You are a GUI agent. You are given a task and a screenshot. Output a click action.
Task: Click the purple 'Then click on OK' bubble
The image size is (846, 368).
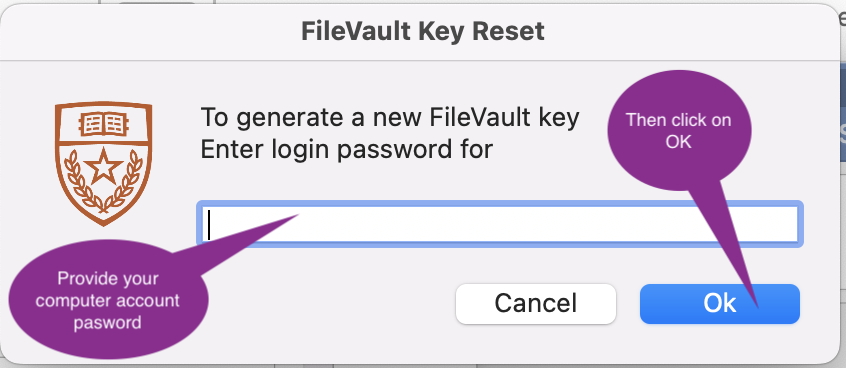coord(679,131)
